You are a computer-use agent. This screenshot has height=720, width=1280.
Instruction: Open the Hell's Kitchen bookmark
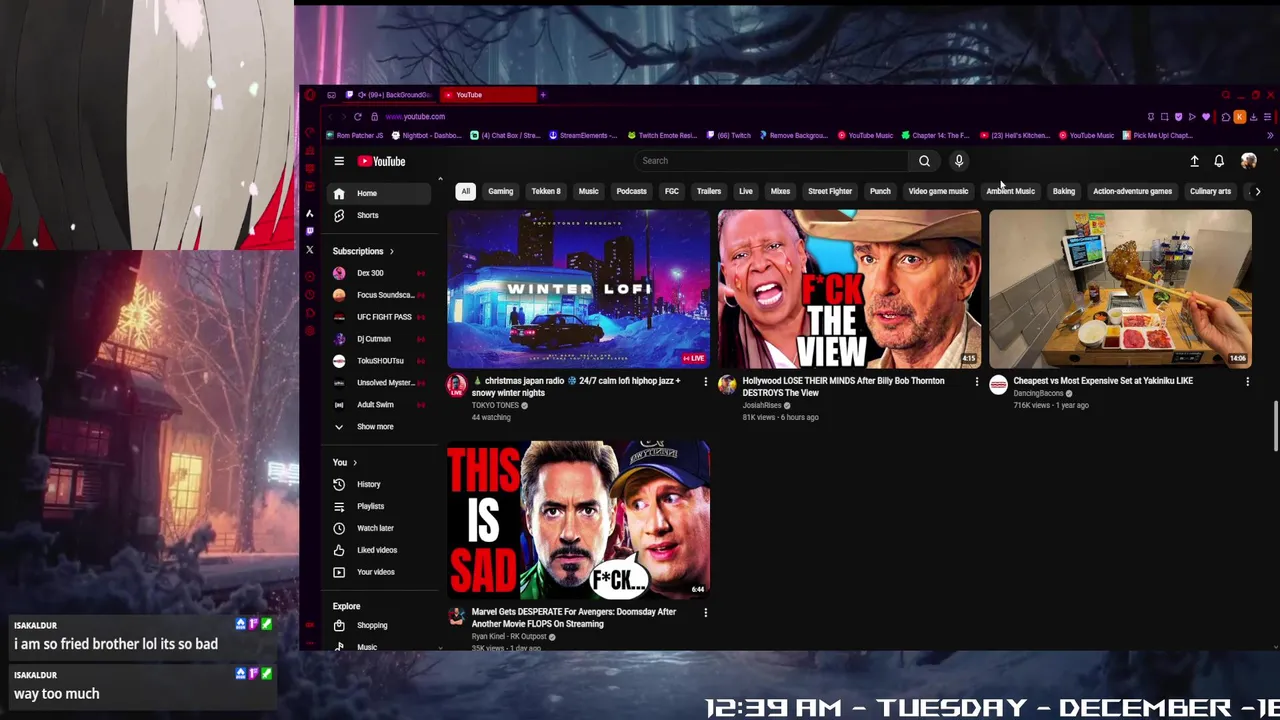[1015, 135]
